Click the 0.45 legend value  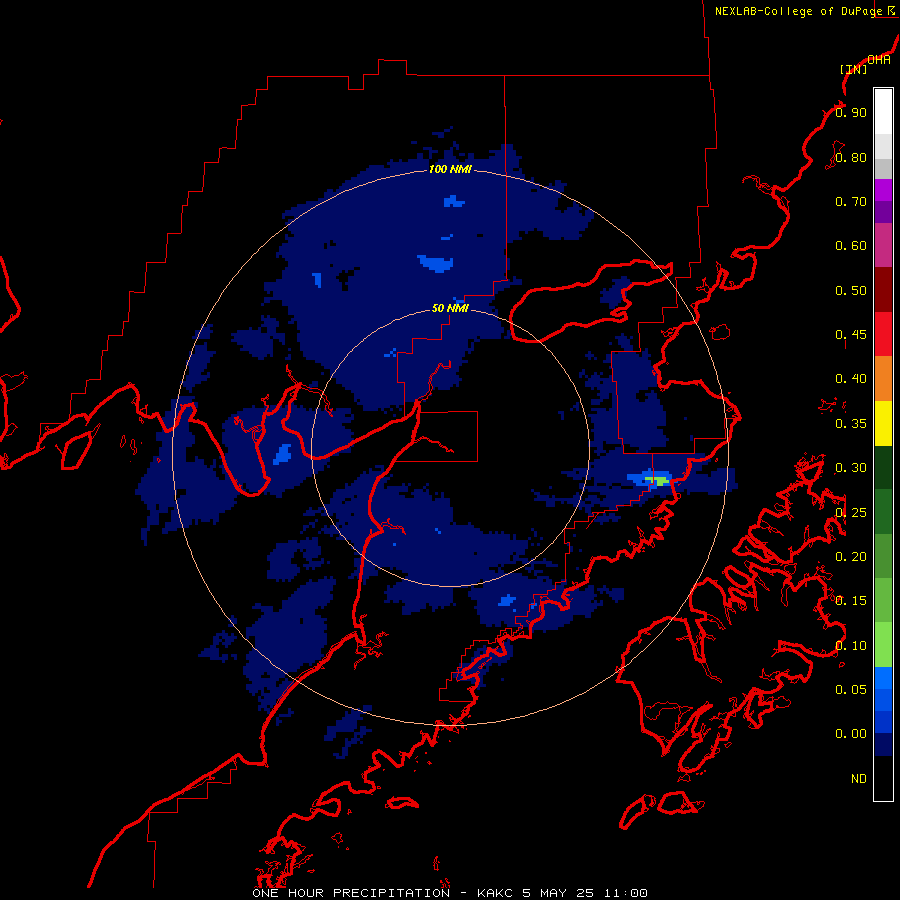pyautogui.click(x=851, y=335)
